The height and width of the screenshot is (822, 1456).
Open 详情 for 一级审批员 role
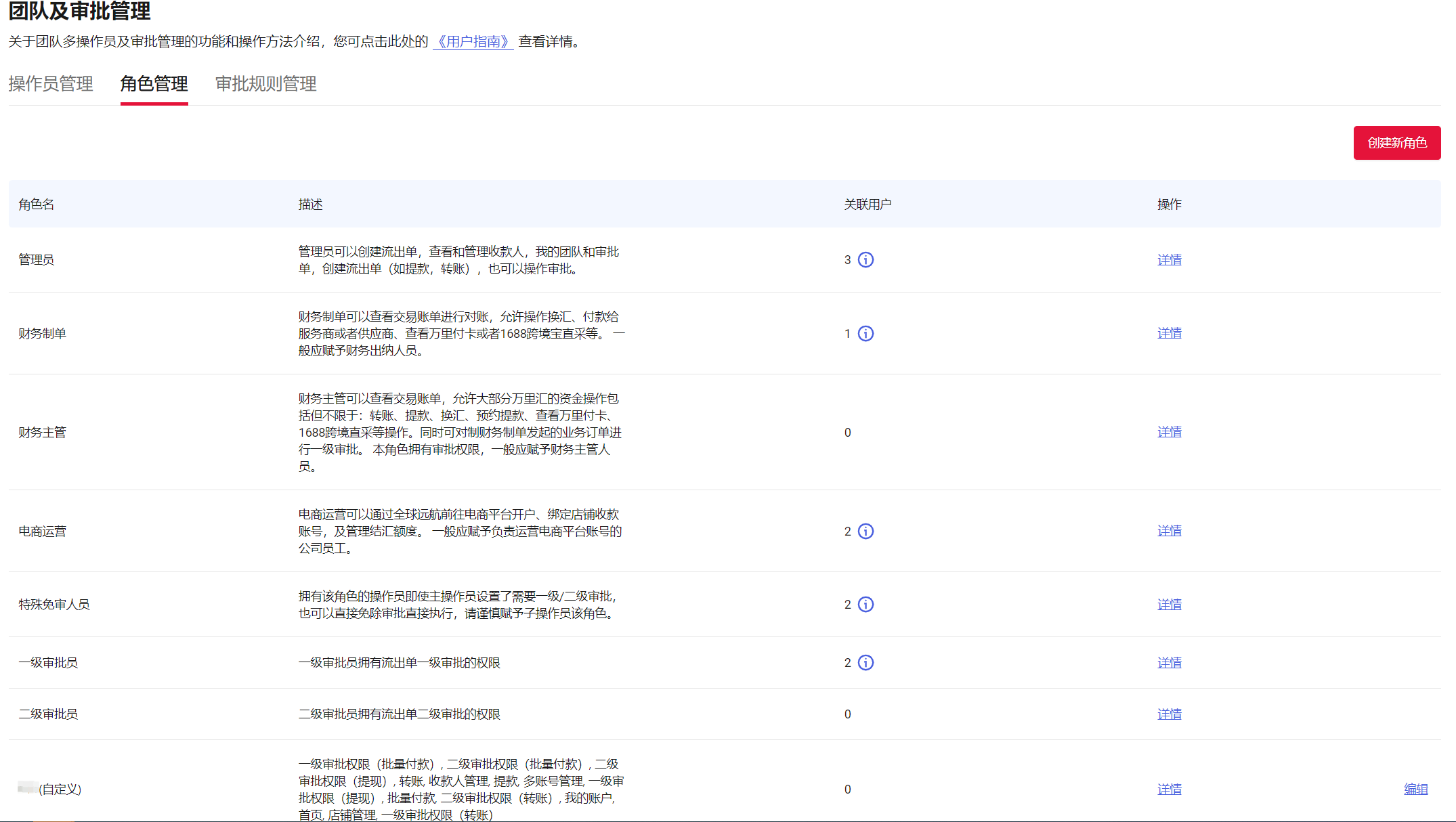[1169, 663]
